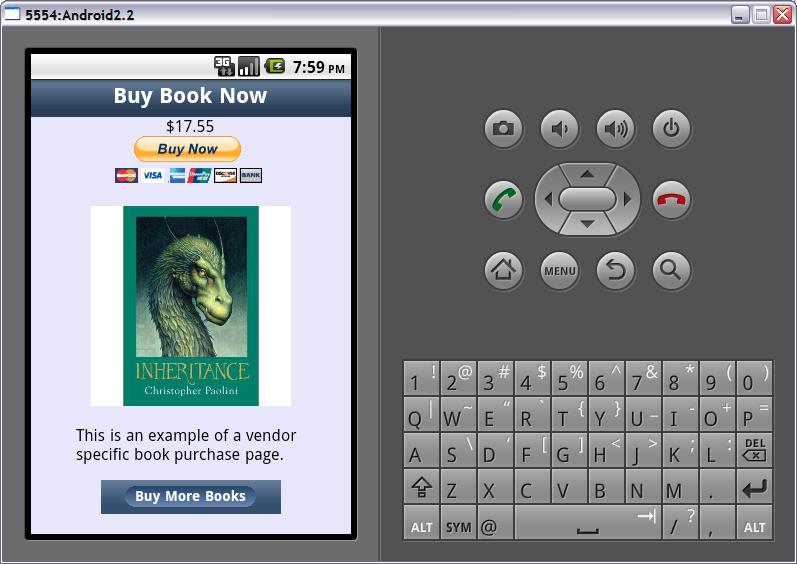Tap the D-pad down arrow
Image resolution: width=797 pixels, height=564 pixels.
click(588, 224)
